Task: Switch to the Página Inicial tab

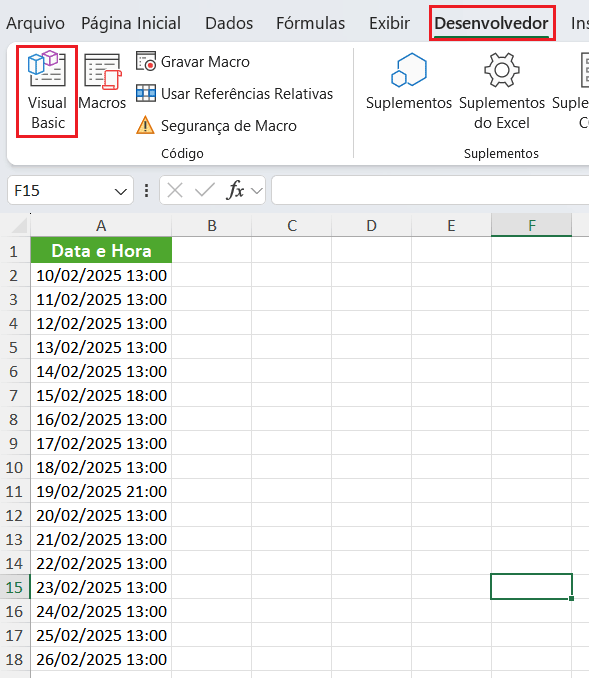Action: [131, 23]
